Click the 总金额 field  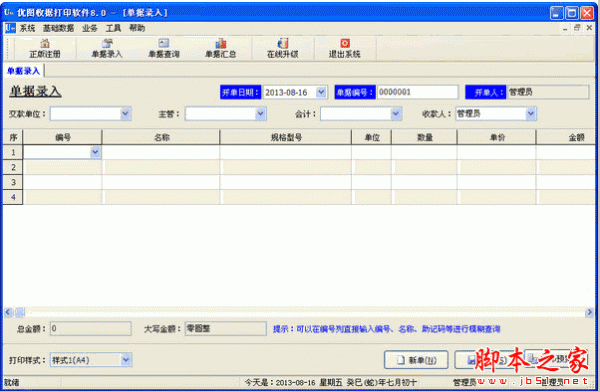point(91,328)
